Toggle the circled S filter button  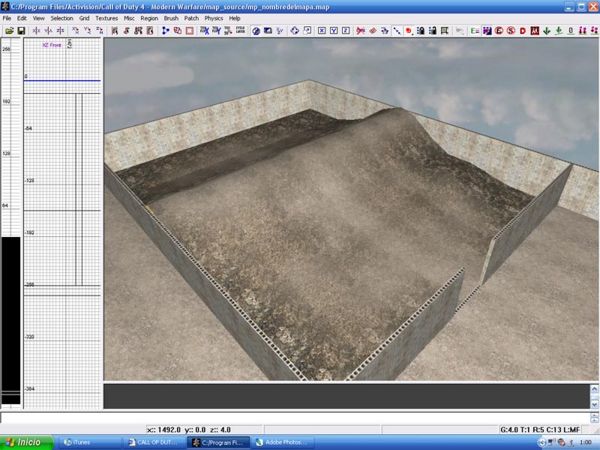click(x=511, y=31)
